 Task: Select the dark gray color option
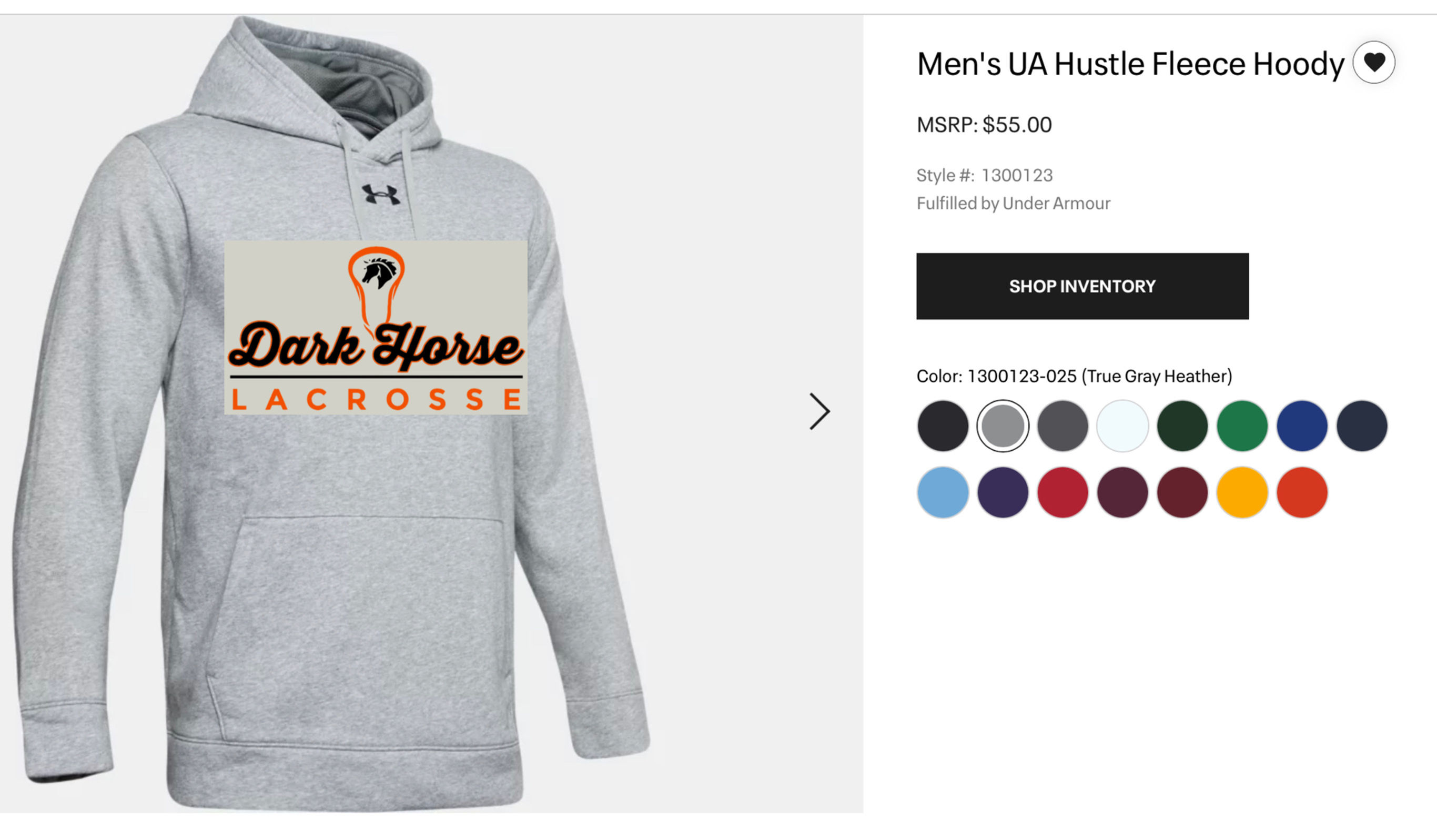pos(1062,425)
